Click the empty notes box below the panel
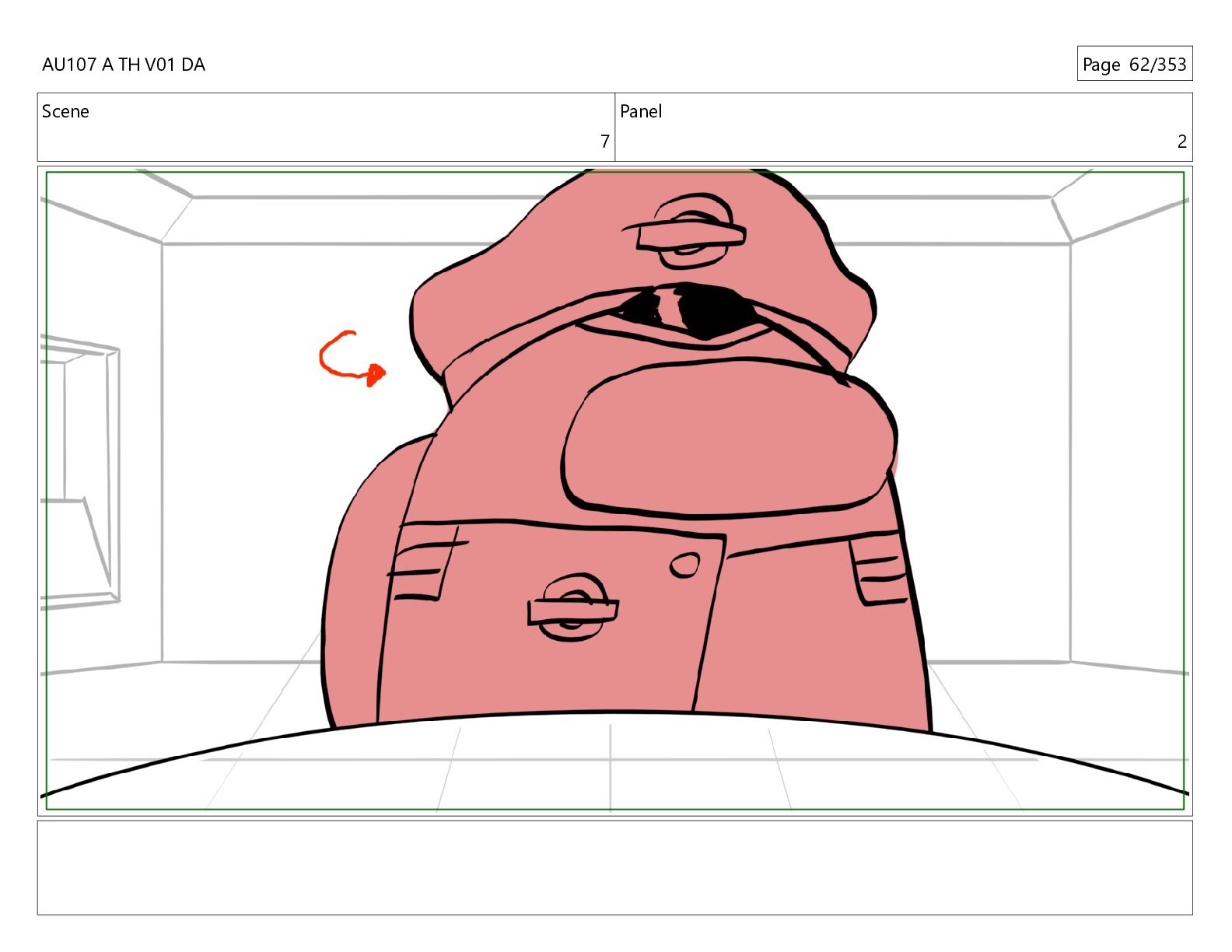Viewport: 1232px width, 952px height. coord(614,867)
